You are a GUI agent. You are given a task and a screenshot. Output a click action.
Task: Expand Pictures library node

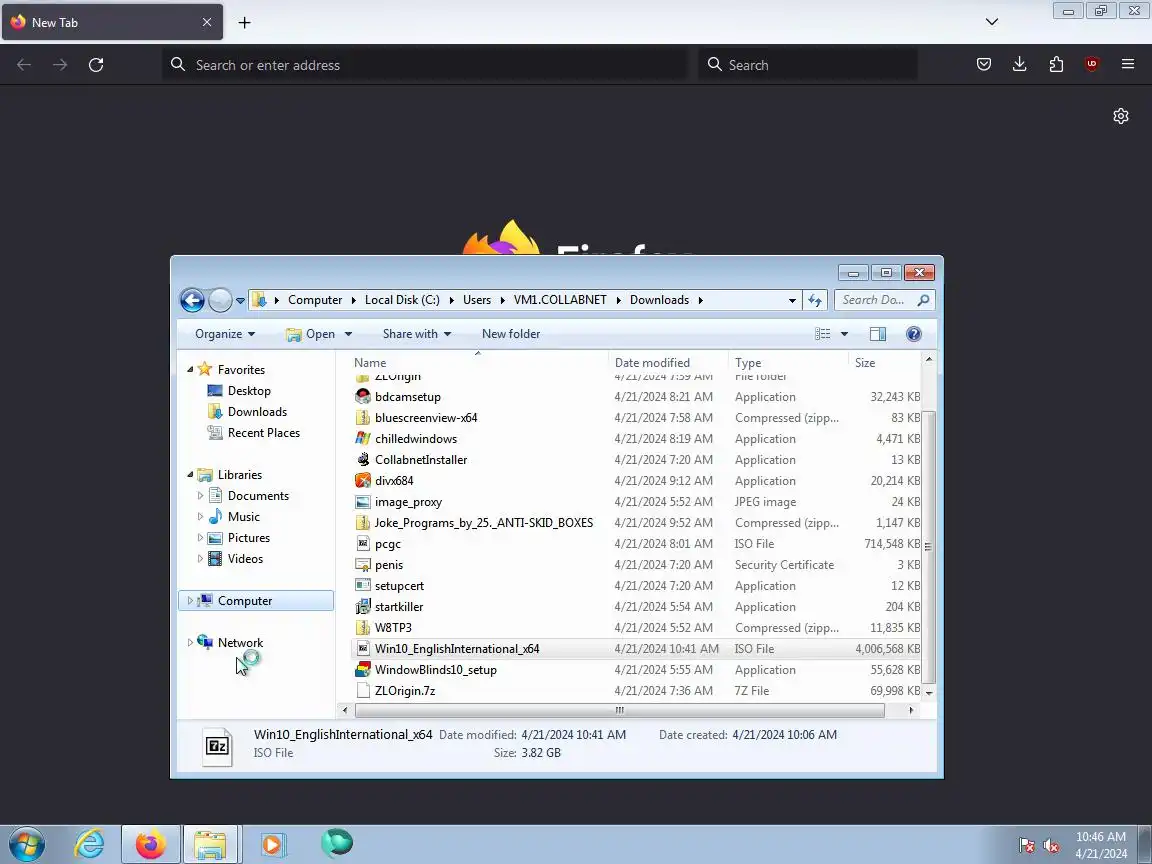[x=200, y=538]
